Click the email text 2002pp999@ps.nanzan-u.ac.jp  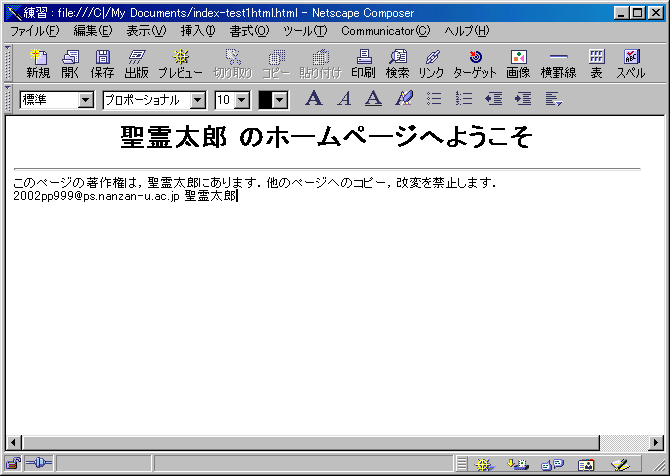click(96, 196)
